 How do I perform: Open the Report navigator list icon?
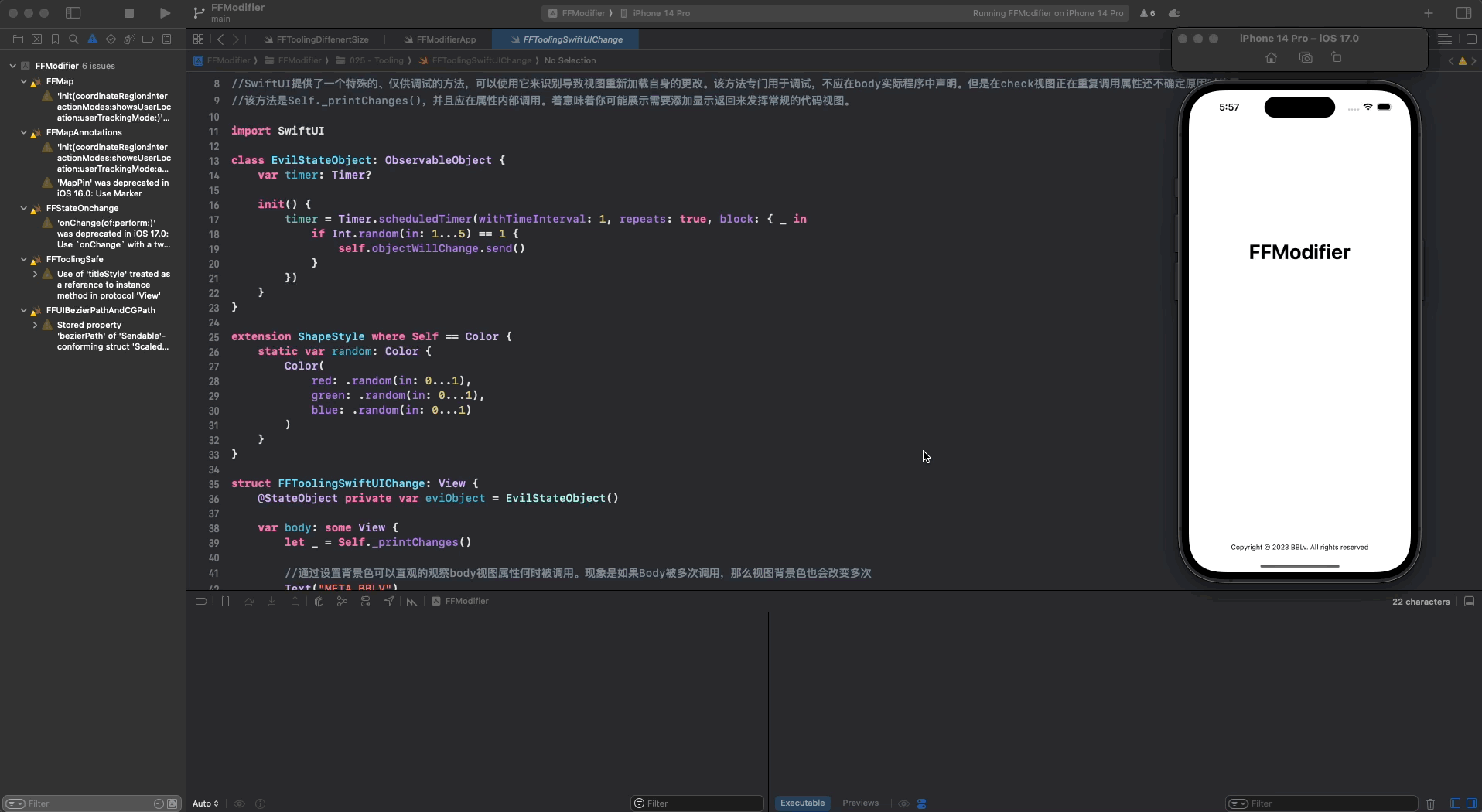pyautogui.click(x=166, y=39)
